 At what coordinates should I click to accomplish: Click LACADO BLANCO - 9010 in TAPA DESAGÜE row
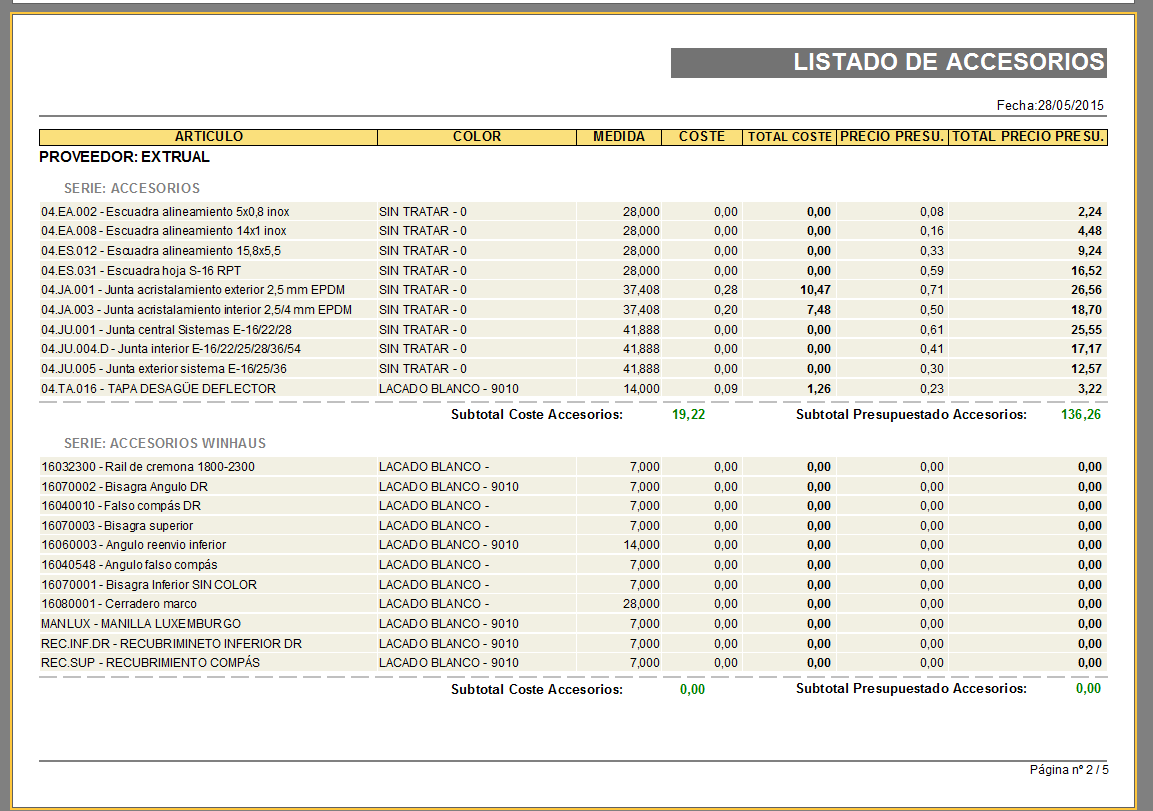click(x=449, y=388)
